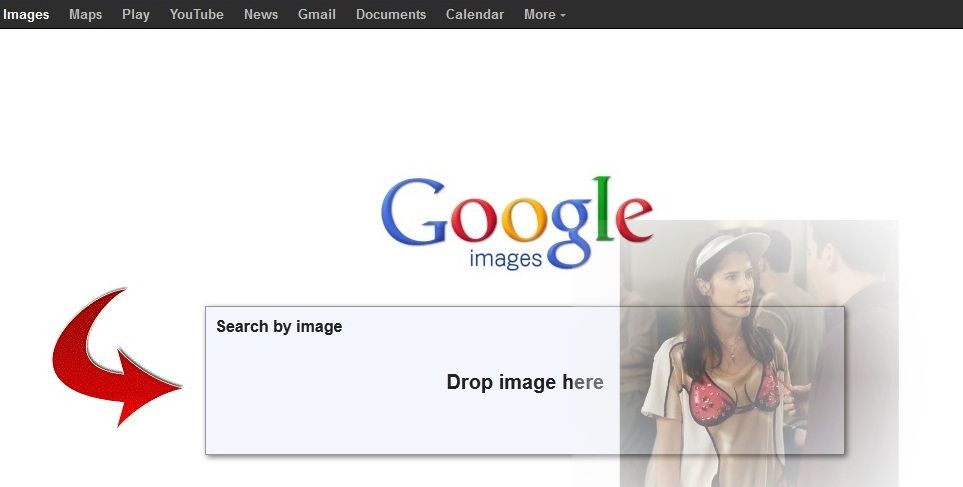Go to Documents in top bar
The image size is (963, 487).
point(391,14)
